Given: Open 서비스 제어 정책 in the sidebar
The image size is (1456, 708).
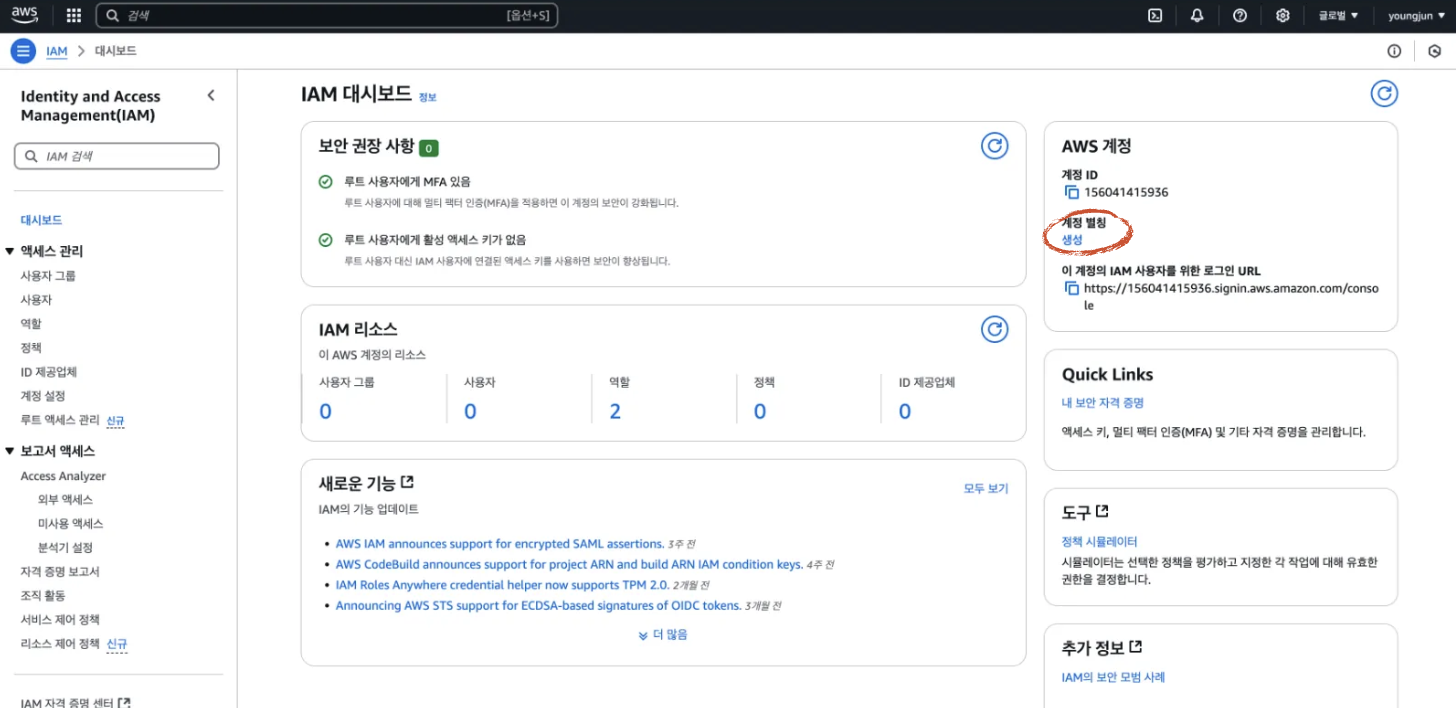Looking at the screenshot, I should tap(60, 620).
